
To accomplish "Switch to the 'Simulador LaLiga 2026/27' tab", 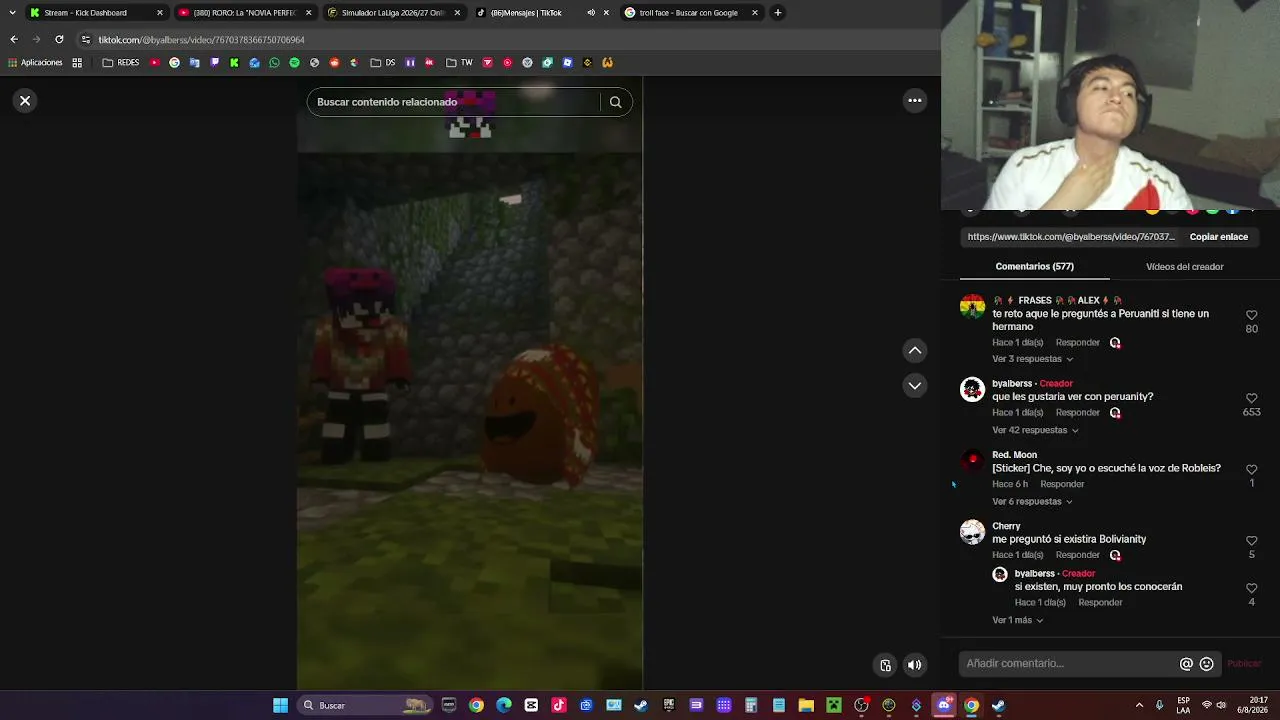I will (x=394, y=13).
